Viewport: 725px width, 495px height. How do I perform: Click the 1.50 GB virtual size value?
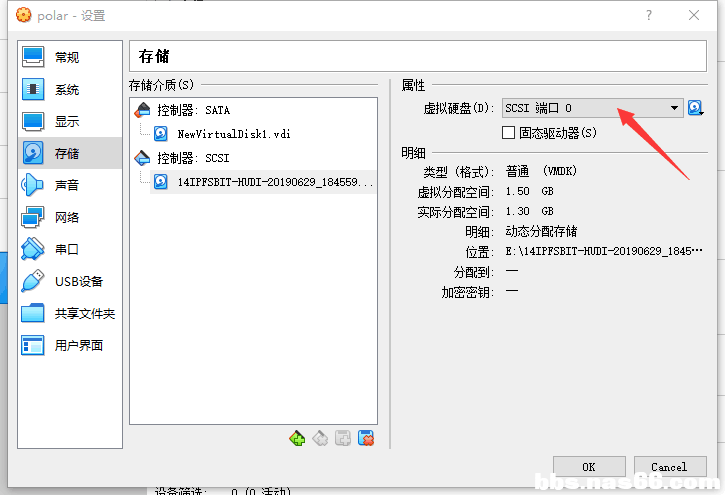(529, 191)
